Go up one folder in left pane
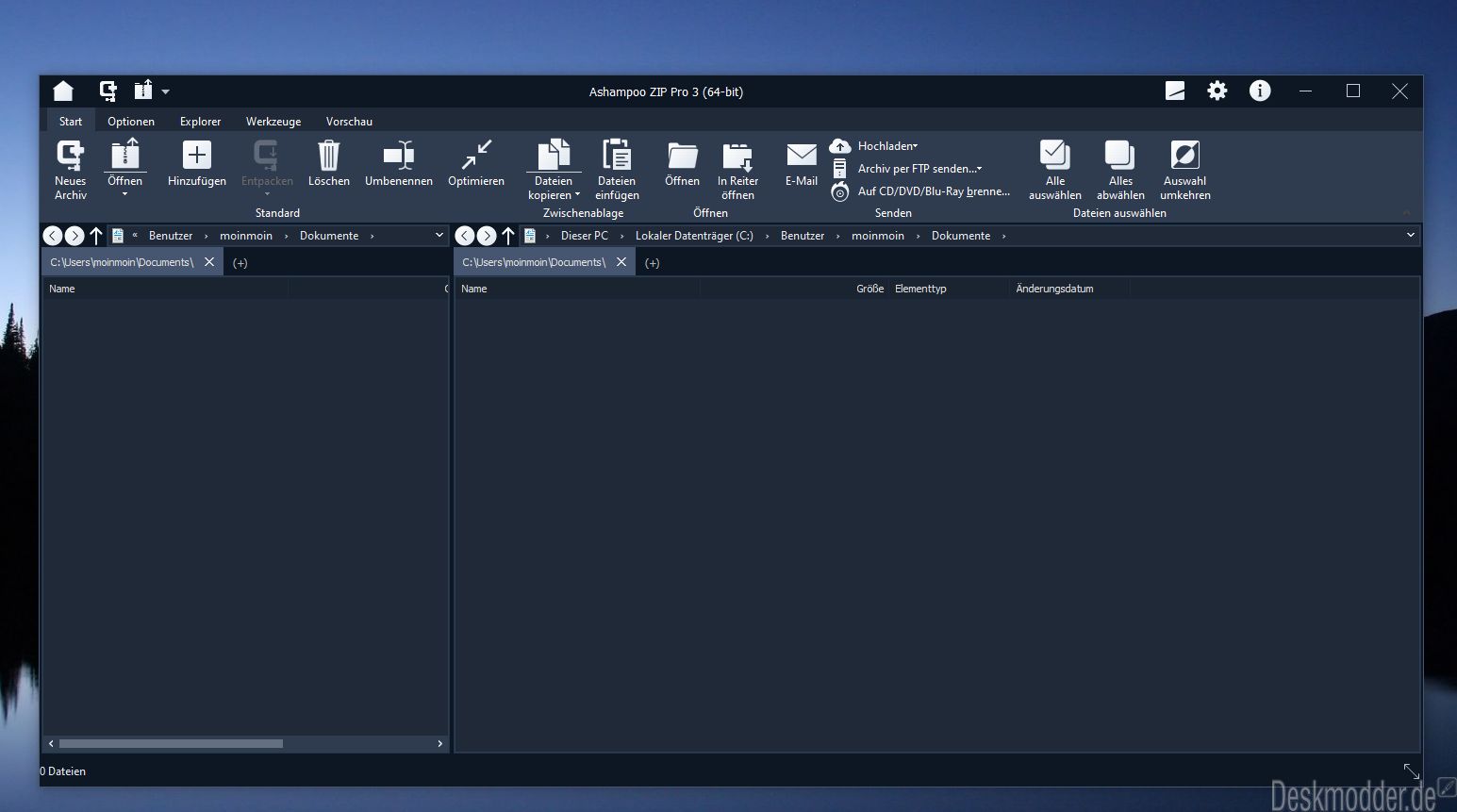This screenshot has width=1457, height=812. [x=95, y=236]
